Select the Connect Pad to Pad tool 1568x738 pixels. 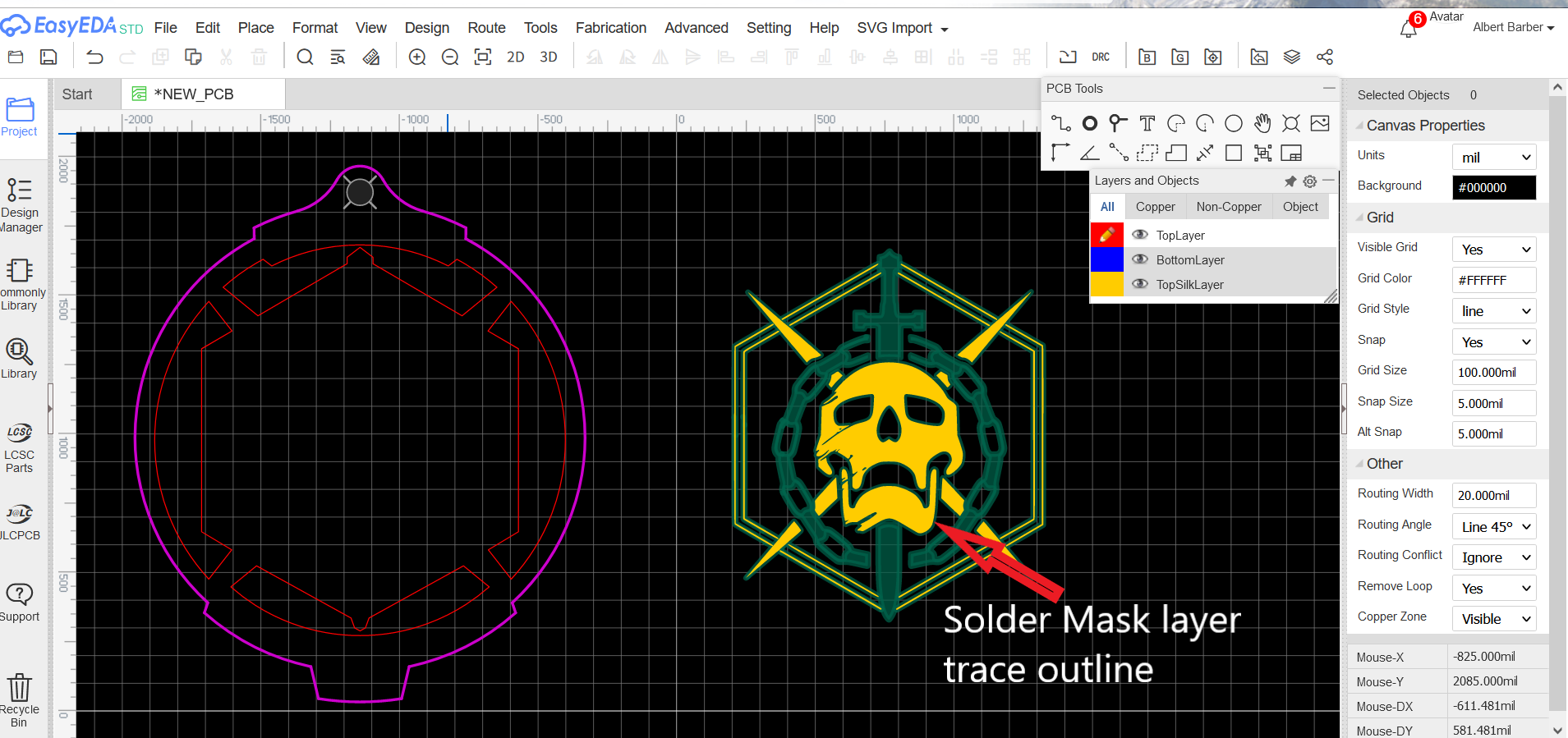[x=1119, y=153]
